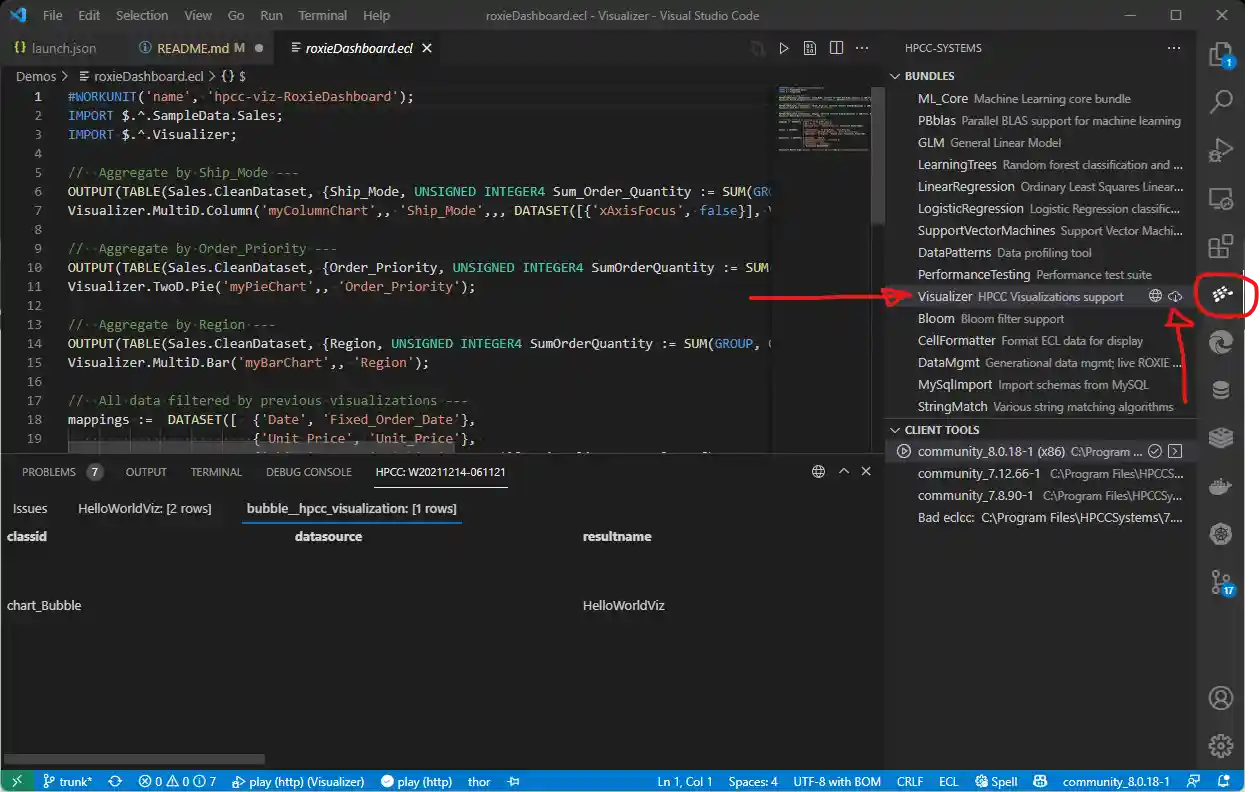The width and height of the screenshot is (1260, 792).
Task: Maximize panel with the up chevron
Action: pos(843,472)
